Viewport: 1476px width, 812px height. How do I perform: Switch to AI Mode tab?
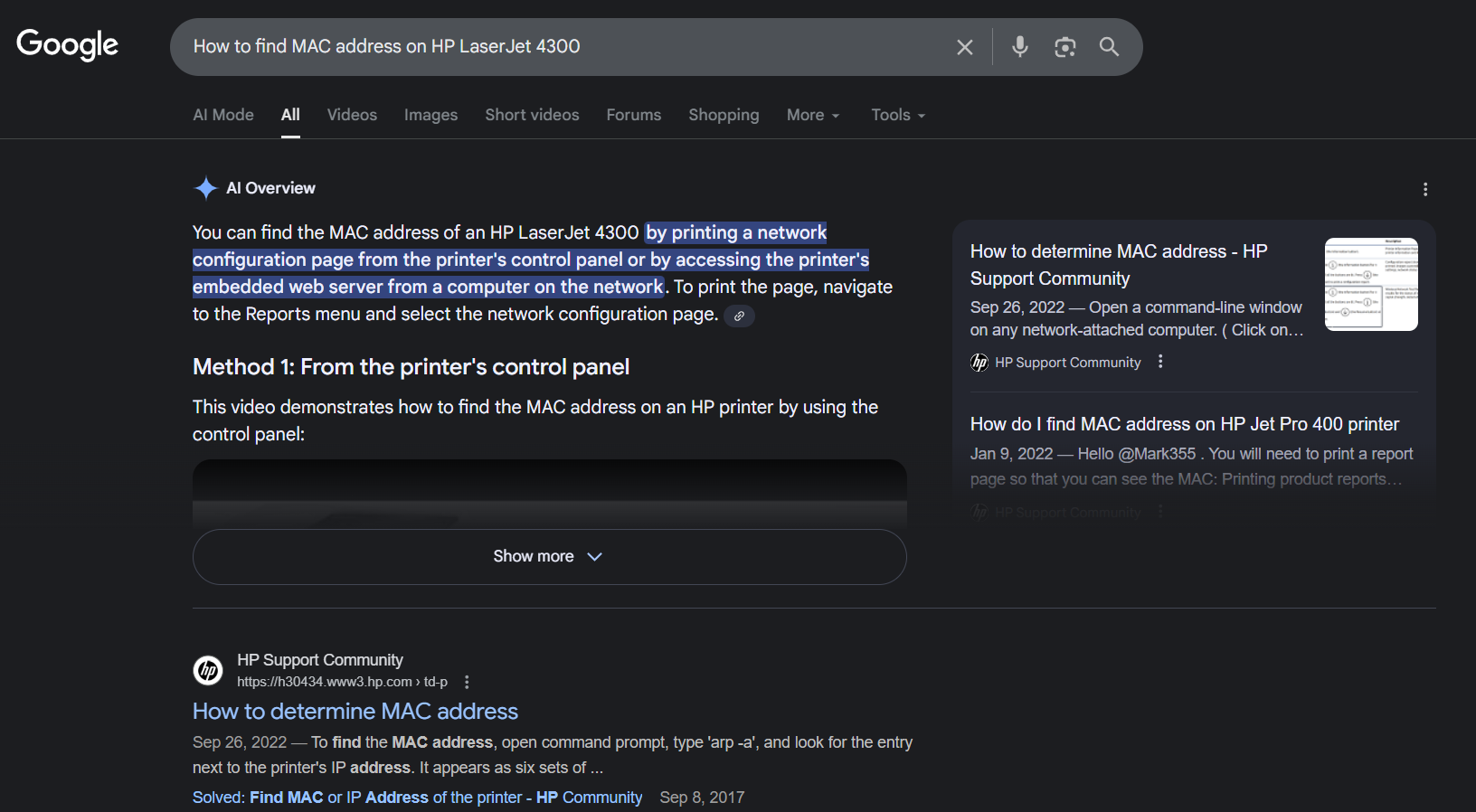pyautogui.click(x=223, y=115)
